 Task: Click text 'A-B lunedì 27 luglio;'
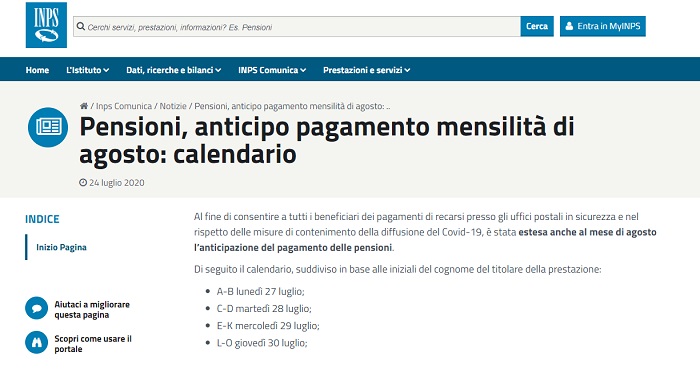(x=260, y=291)
